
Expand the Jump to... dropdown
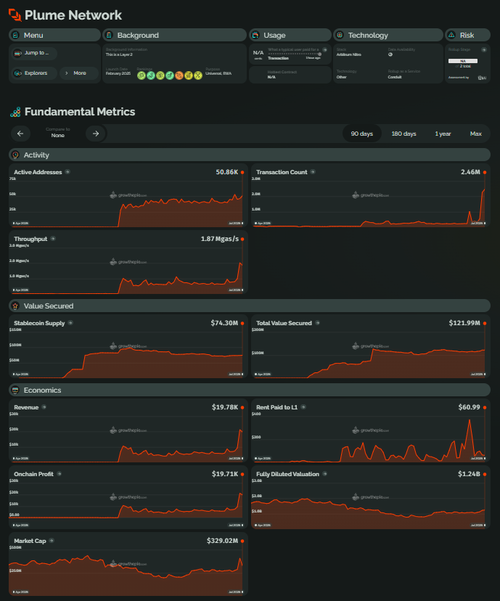[35, 53]
